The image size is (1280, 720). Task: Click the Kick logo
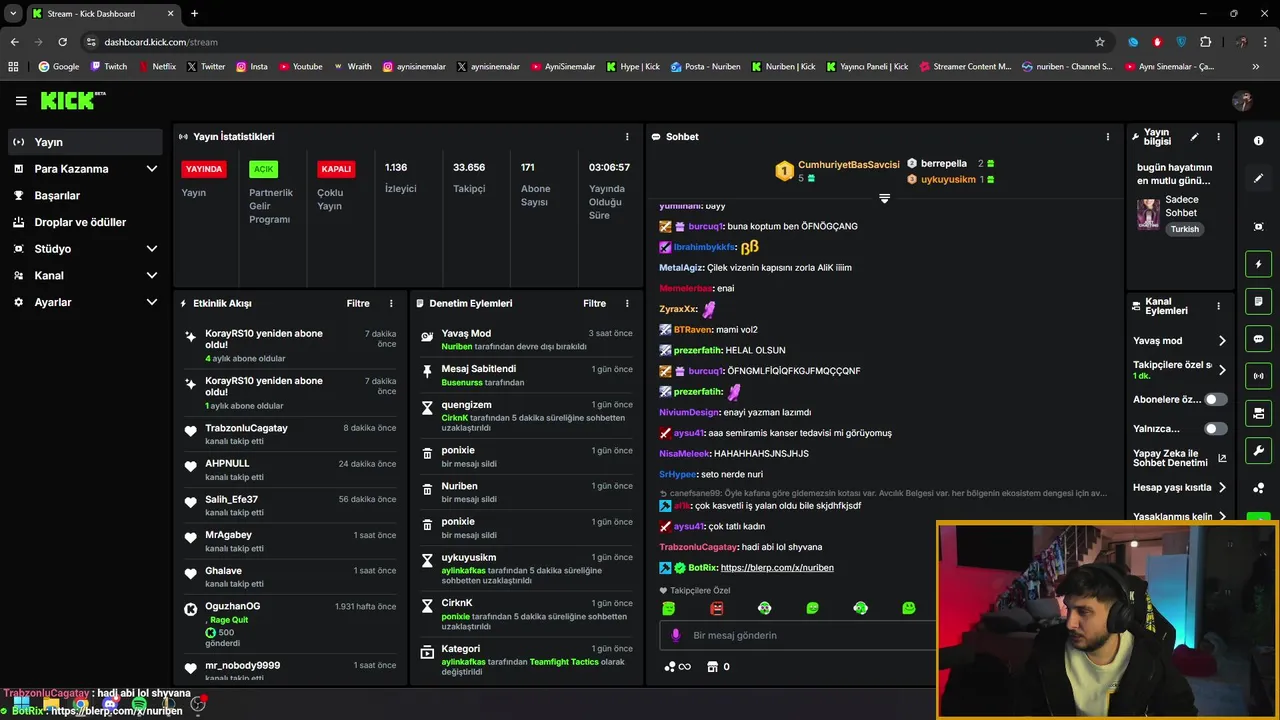tap(72, 101)
